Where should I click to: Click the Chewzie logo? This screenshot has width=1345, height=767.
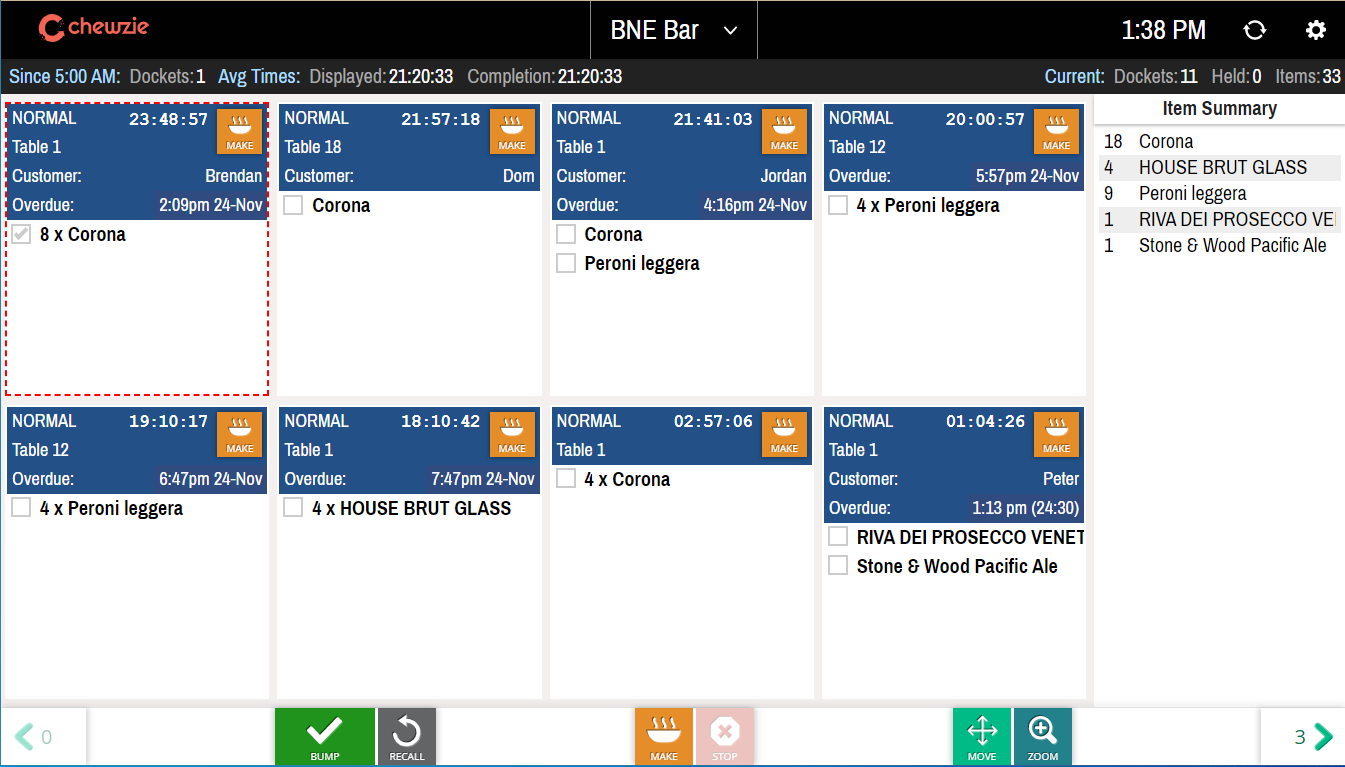[93, 28]
